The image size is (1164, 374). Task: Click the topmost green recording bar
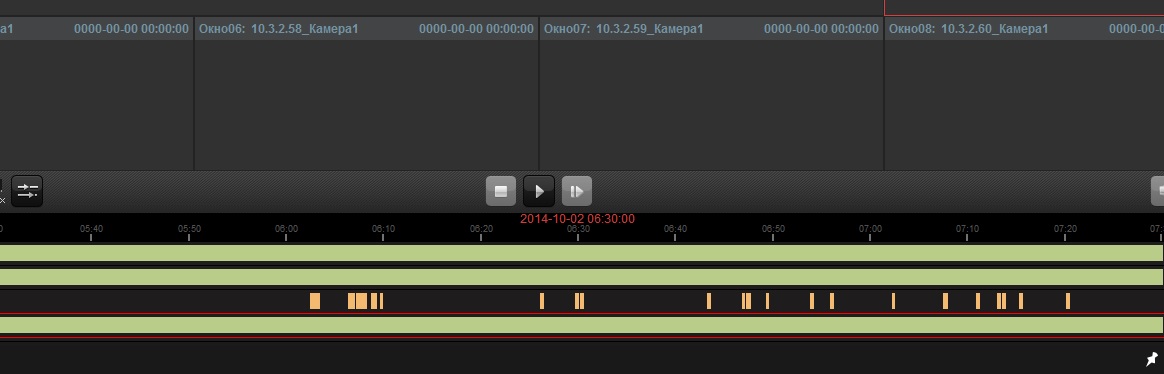[x=581, y=253]
